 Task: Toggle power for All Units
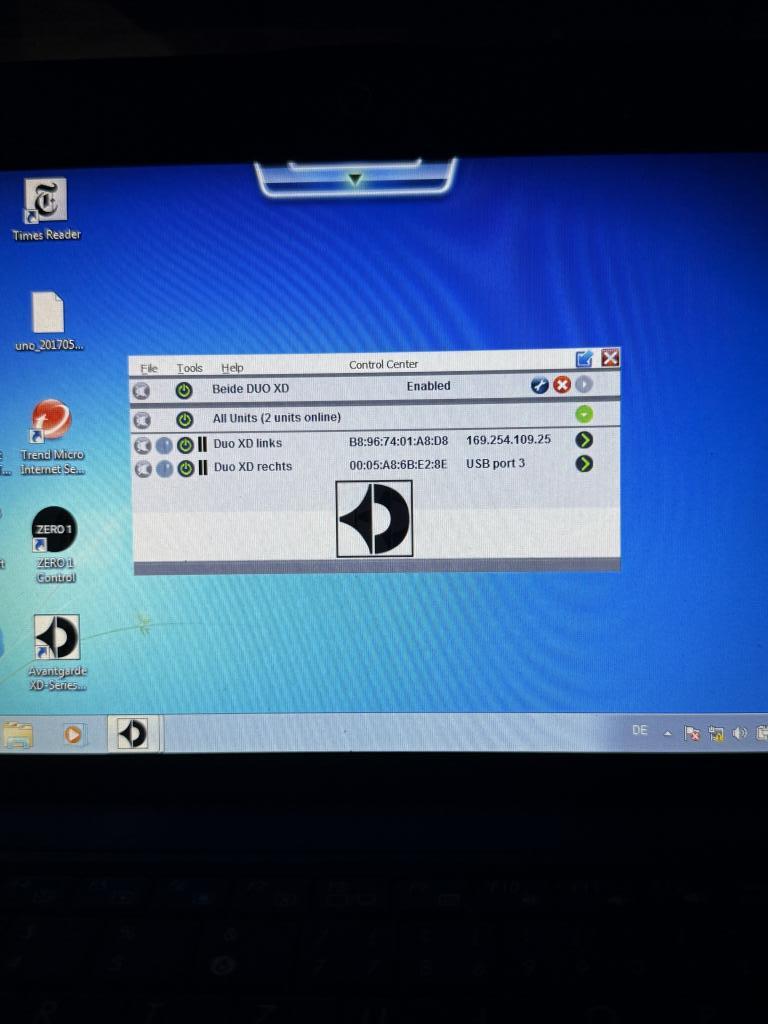[x=184, y=419]
